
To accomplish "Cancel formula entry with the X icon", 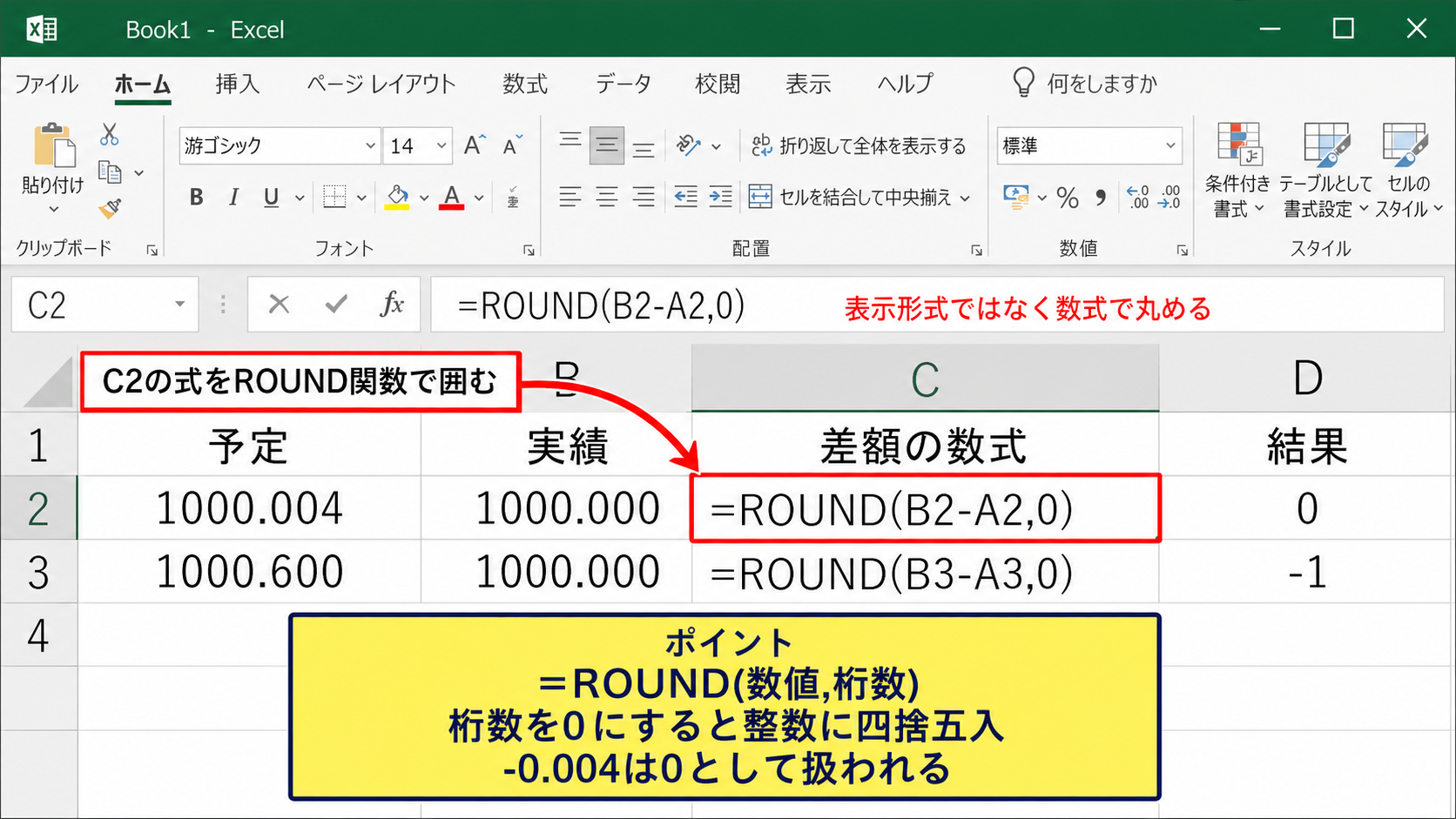I will (x=279, y=305).
